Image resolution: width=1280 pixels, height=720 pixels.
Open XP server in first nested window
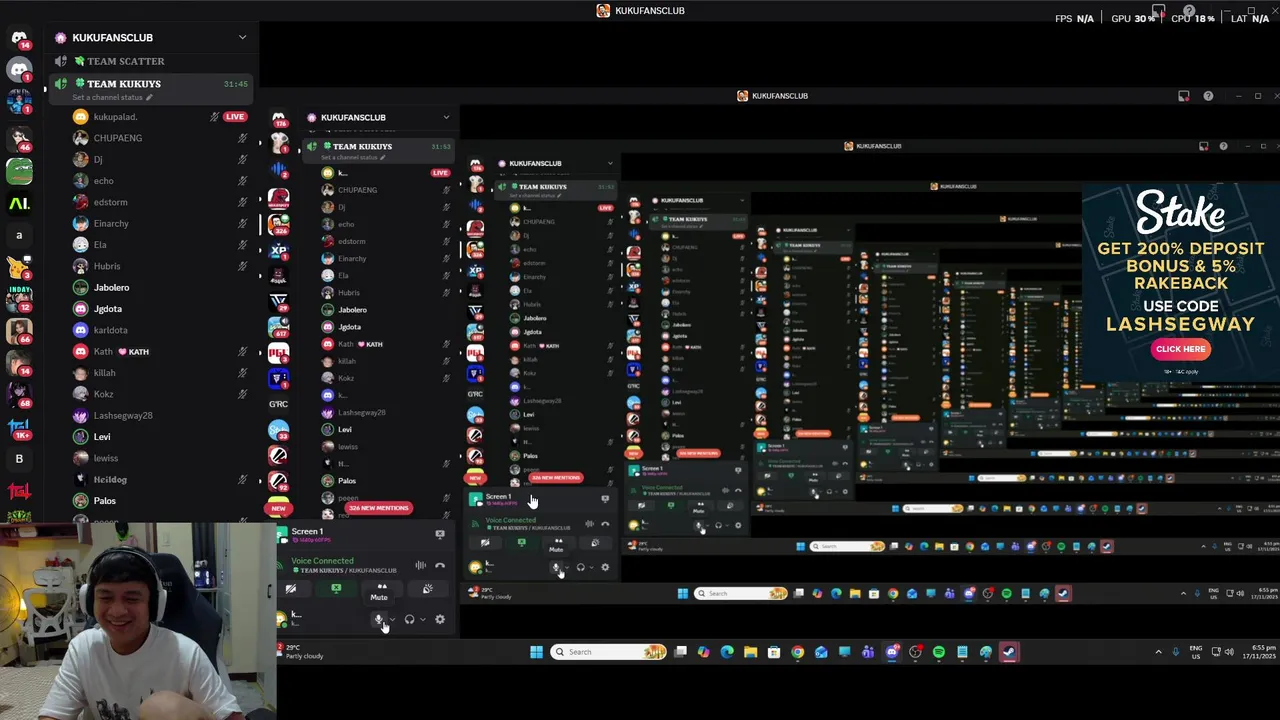click(279, 250)
